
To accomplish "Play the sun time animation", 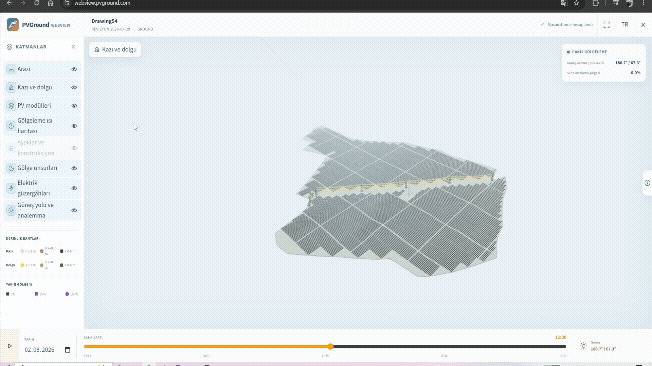I will 10,346.
